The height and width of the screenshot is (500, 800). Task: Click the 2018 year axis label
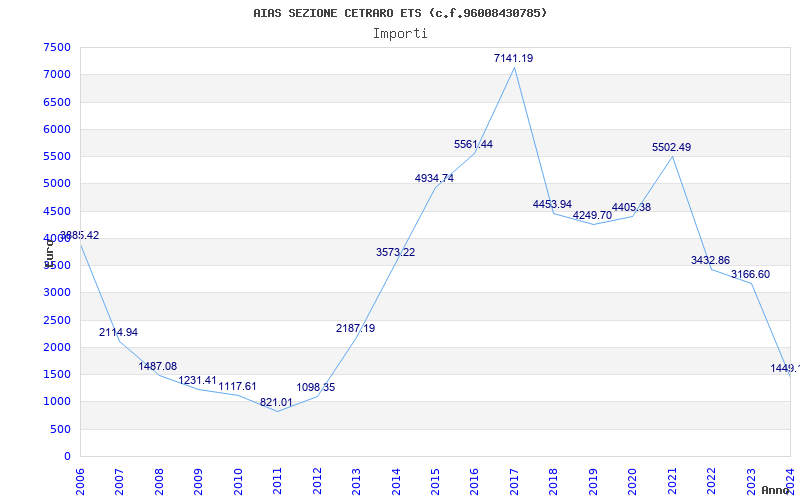[554, 482]
